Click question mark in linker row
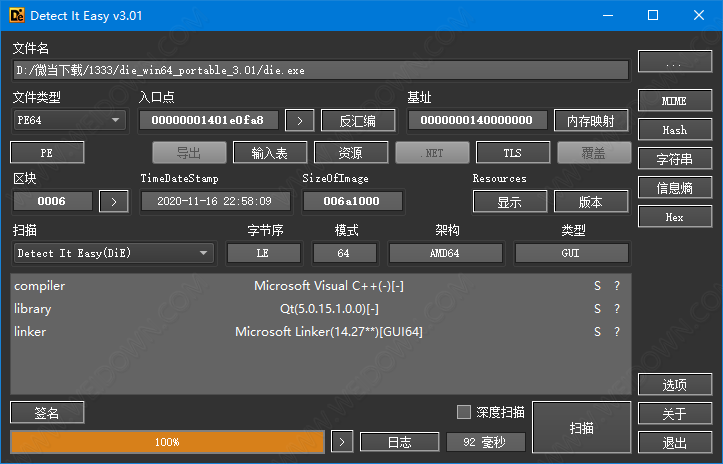The height and width of the screenshot is (464, 723). 617,332
